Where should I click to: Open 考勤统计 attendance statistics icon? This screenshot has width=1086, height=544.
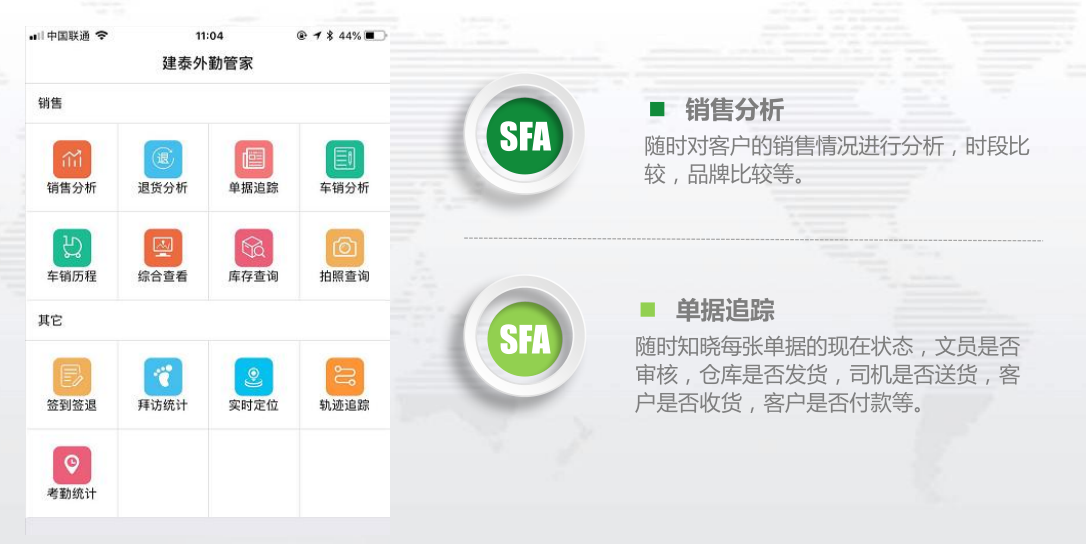coord(72,466)
